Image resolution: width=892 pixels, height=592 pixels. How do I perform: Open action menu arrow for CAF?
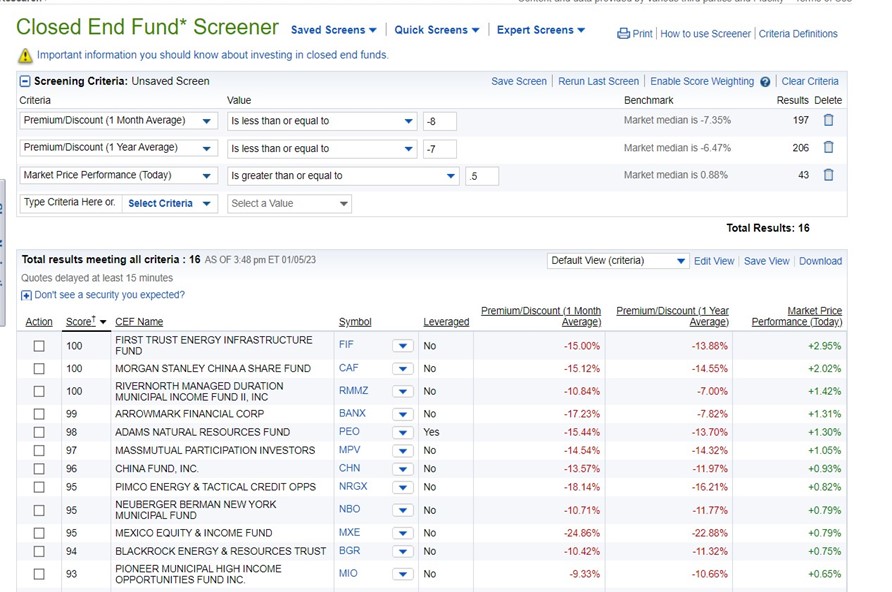[403, 369]
